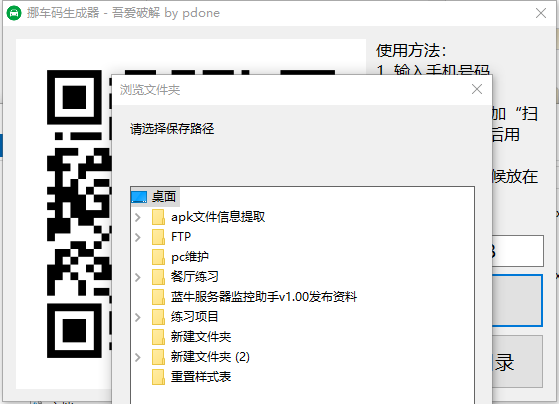559x404 pixels.
Task: Expand the 练习项目 folder node
Action: (138, 317)
